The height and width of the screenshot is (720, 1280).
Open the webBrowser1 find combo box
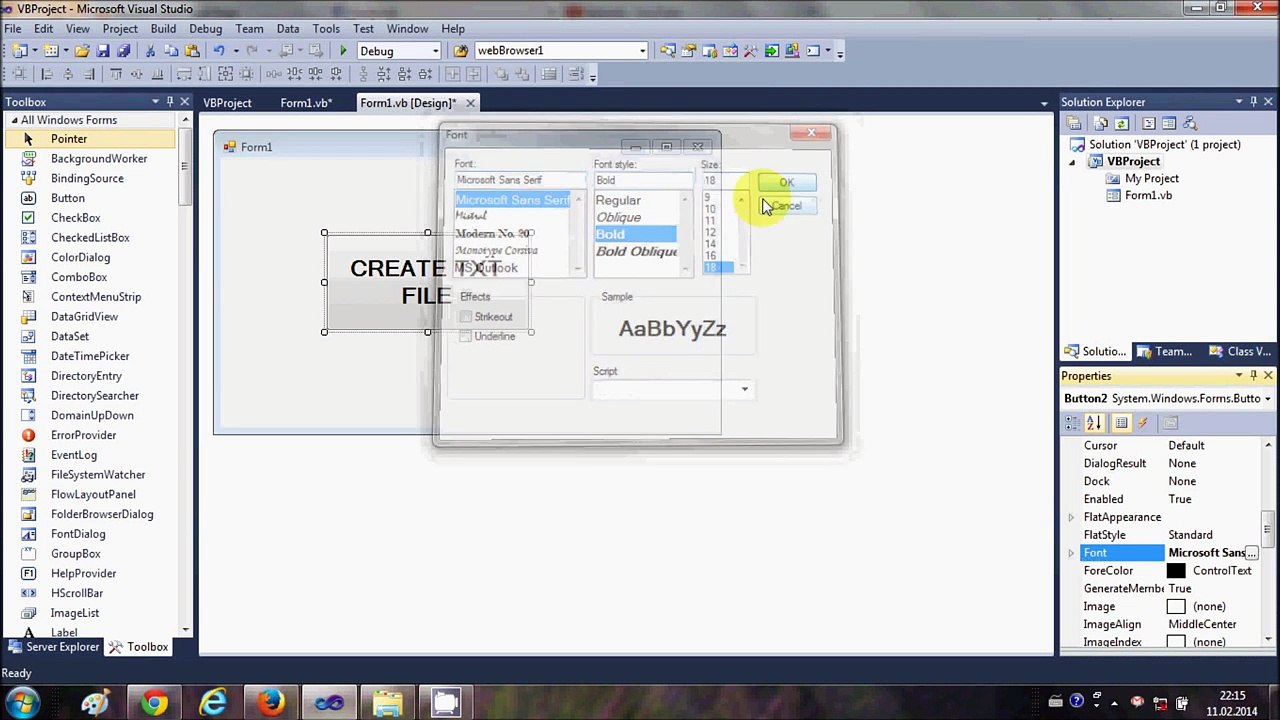pyautogui.click(x=642, y=51)
